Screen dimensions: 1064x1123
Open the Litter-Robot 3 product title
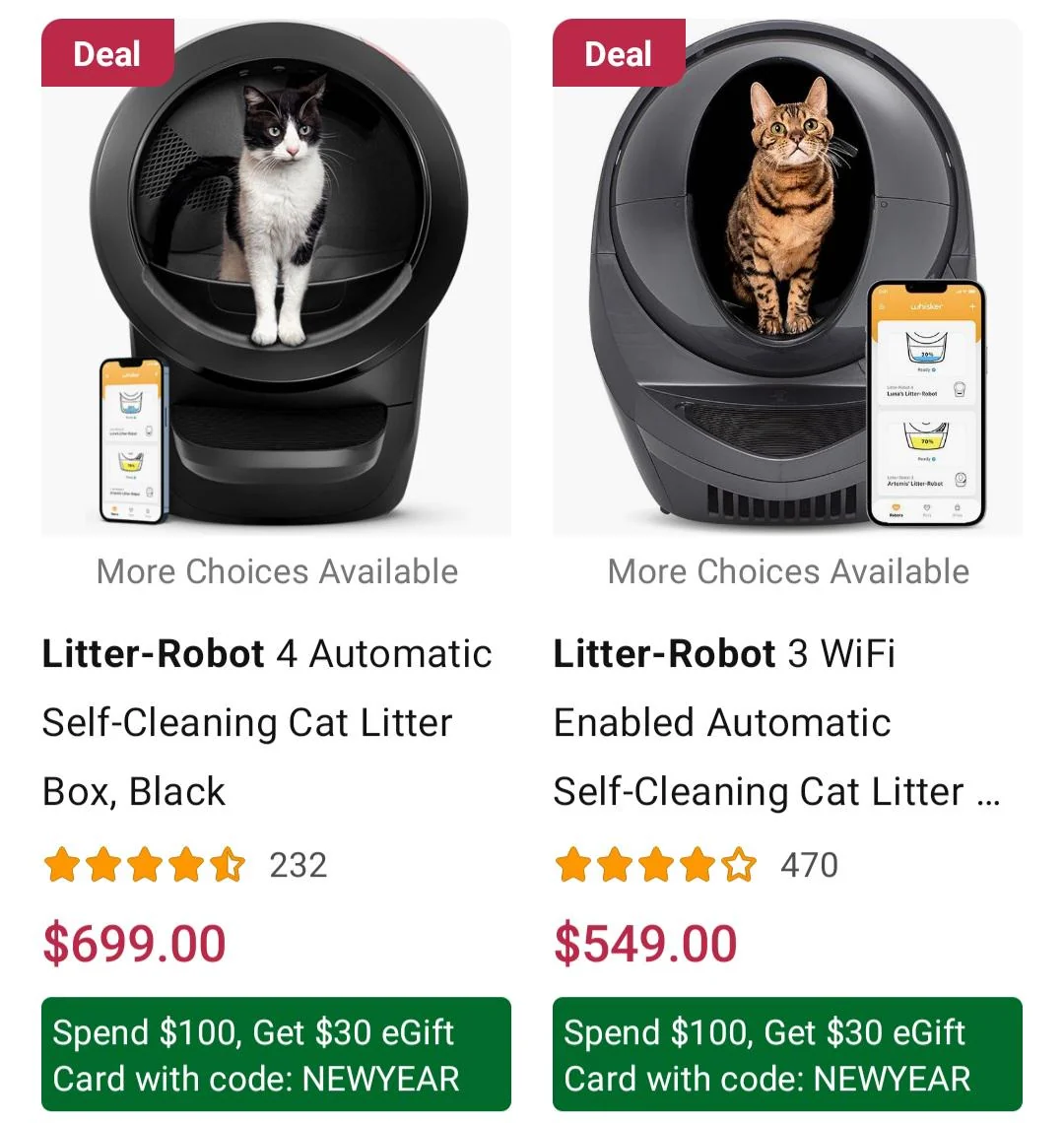pyautogui.click(x=778, y=721)
